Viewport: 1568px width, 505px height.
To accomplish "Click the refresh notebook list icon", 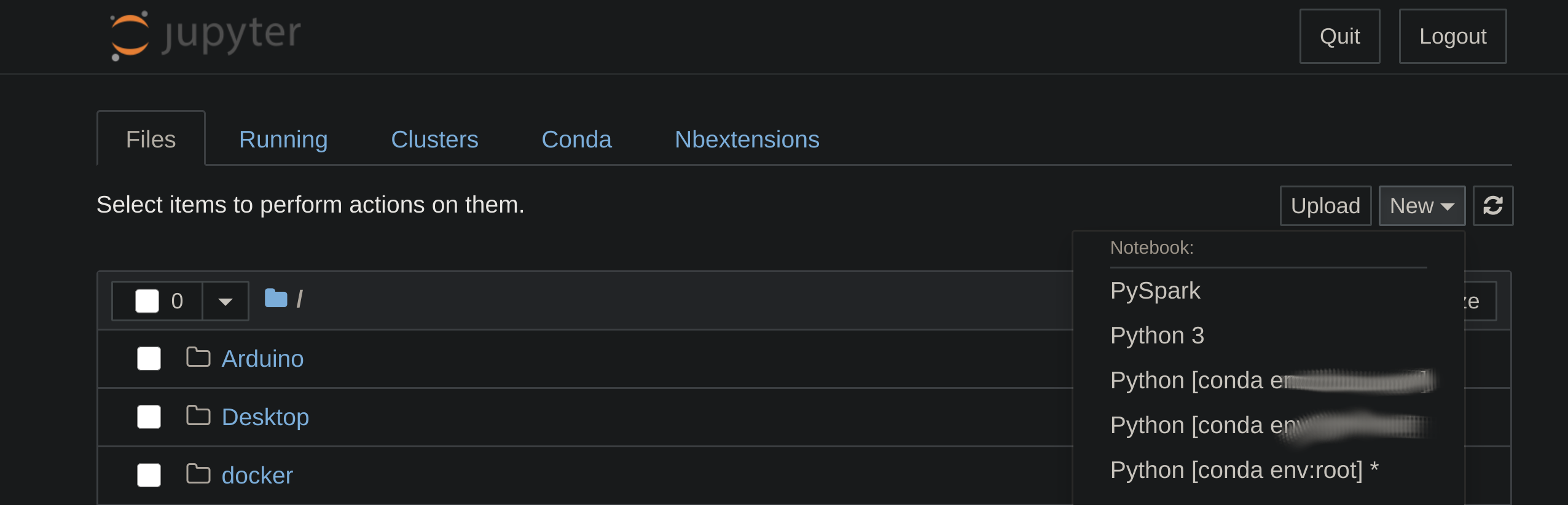I will [x=1493, y=205].
